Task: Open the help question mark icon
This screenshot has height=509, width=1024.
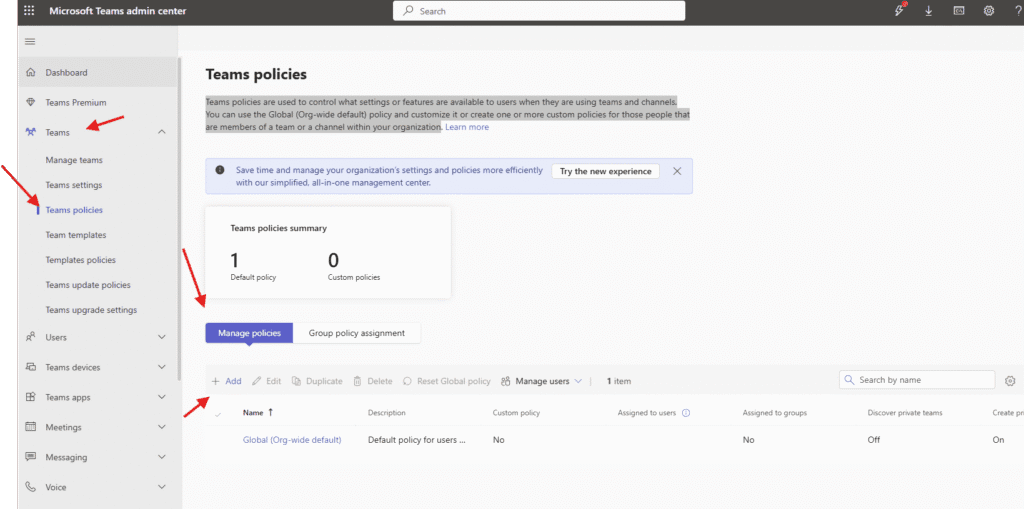Action: 1017,11
